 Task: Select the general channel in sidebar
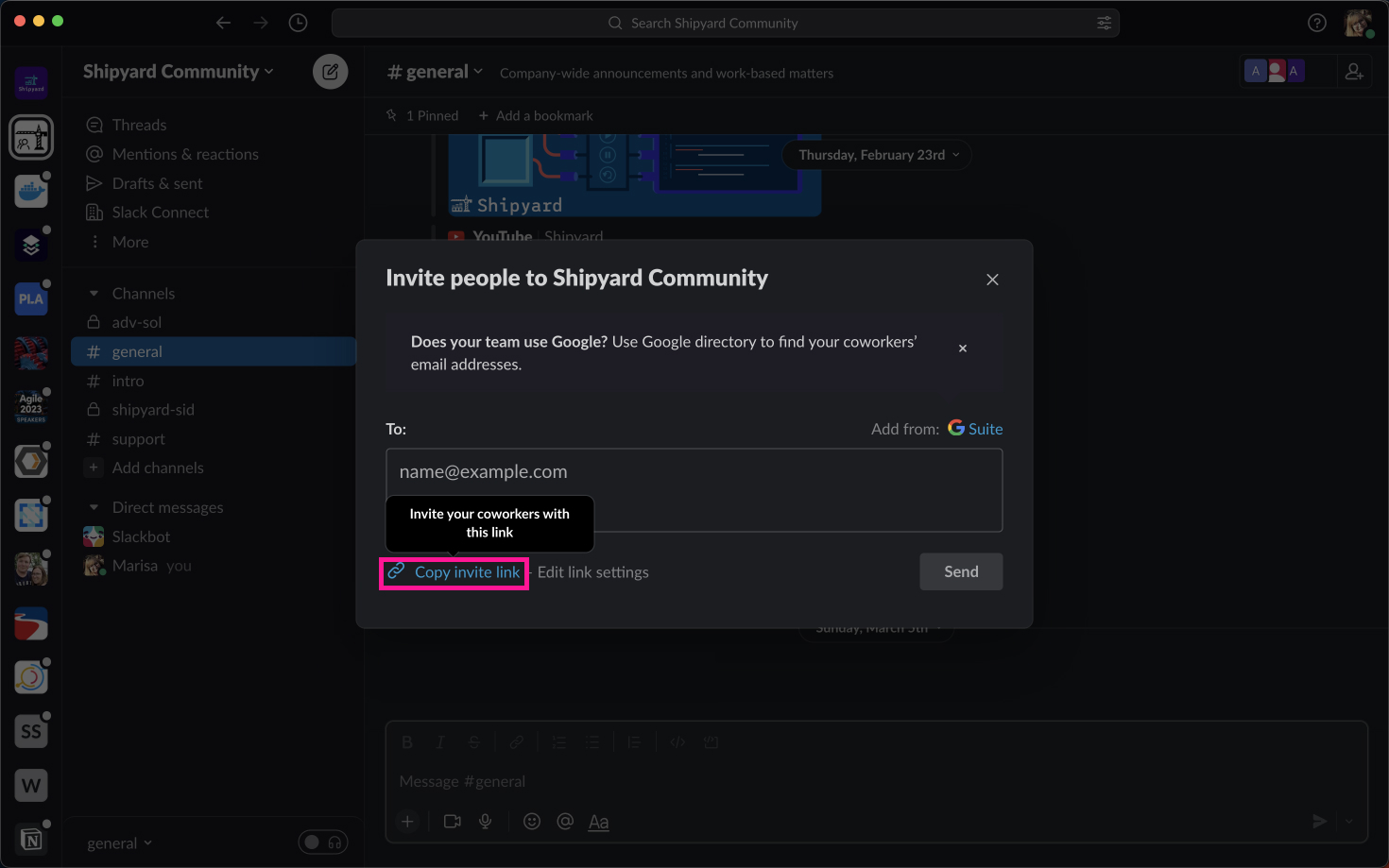213,351
